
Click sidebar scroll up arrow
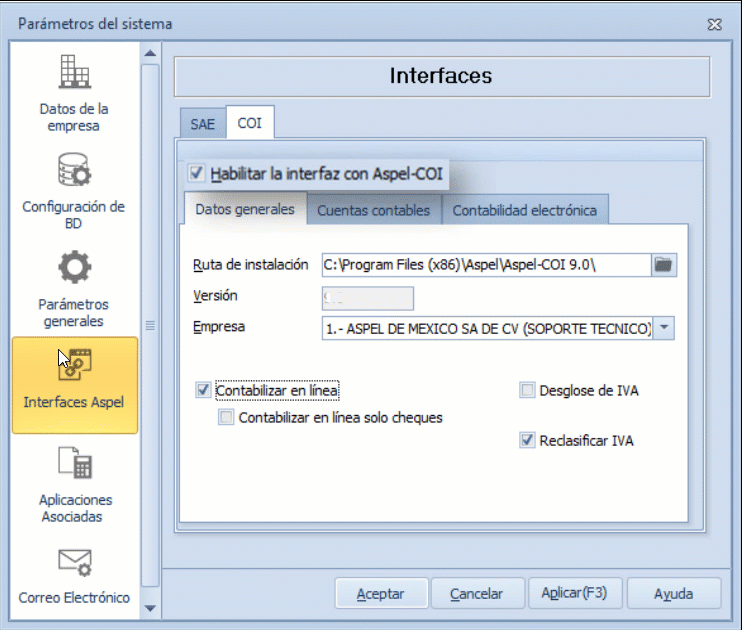tap(150, 53)
